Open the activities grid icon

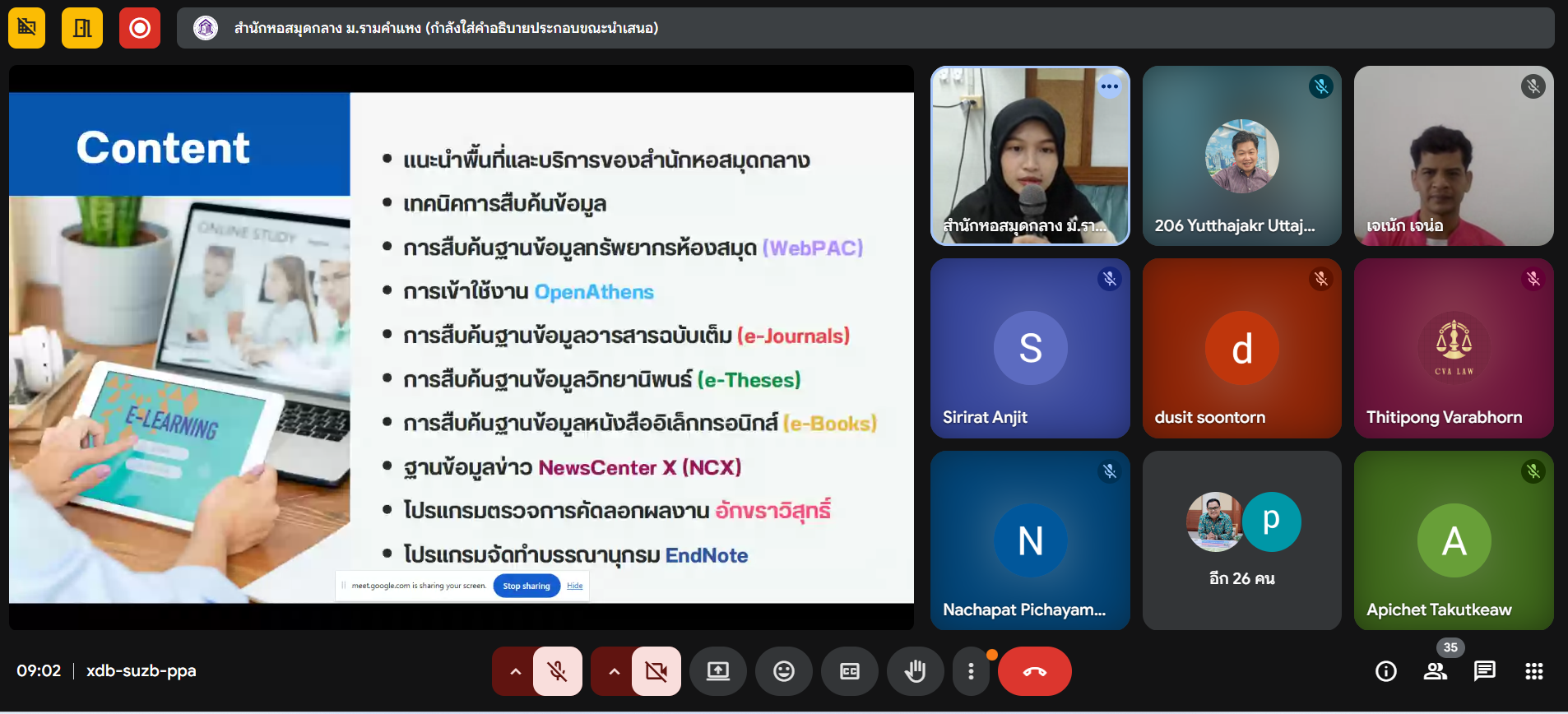pos(1534,671)
